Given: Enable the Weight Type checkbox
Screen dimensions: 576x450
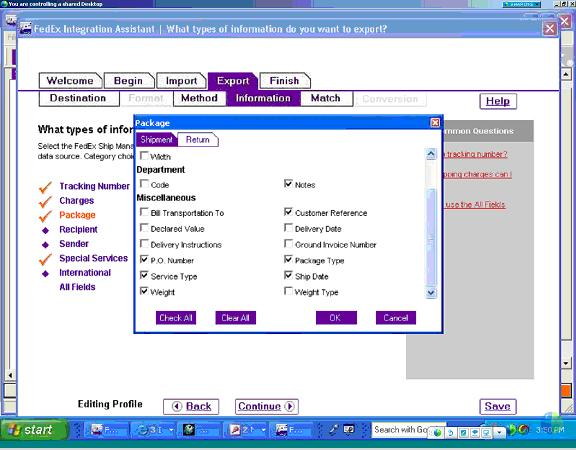Looking at the screenshot, I should click(288, 291).
